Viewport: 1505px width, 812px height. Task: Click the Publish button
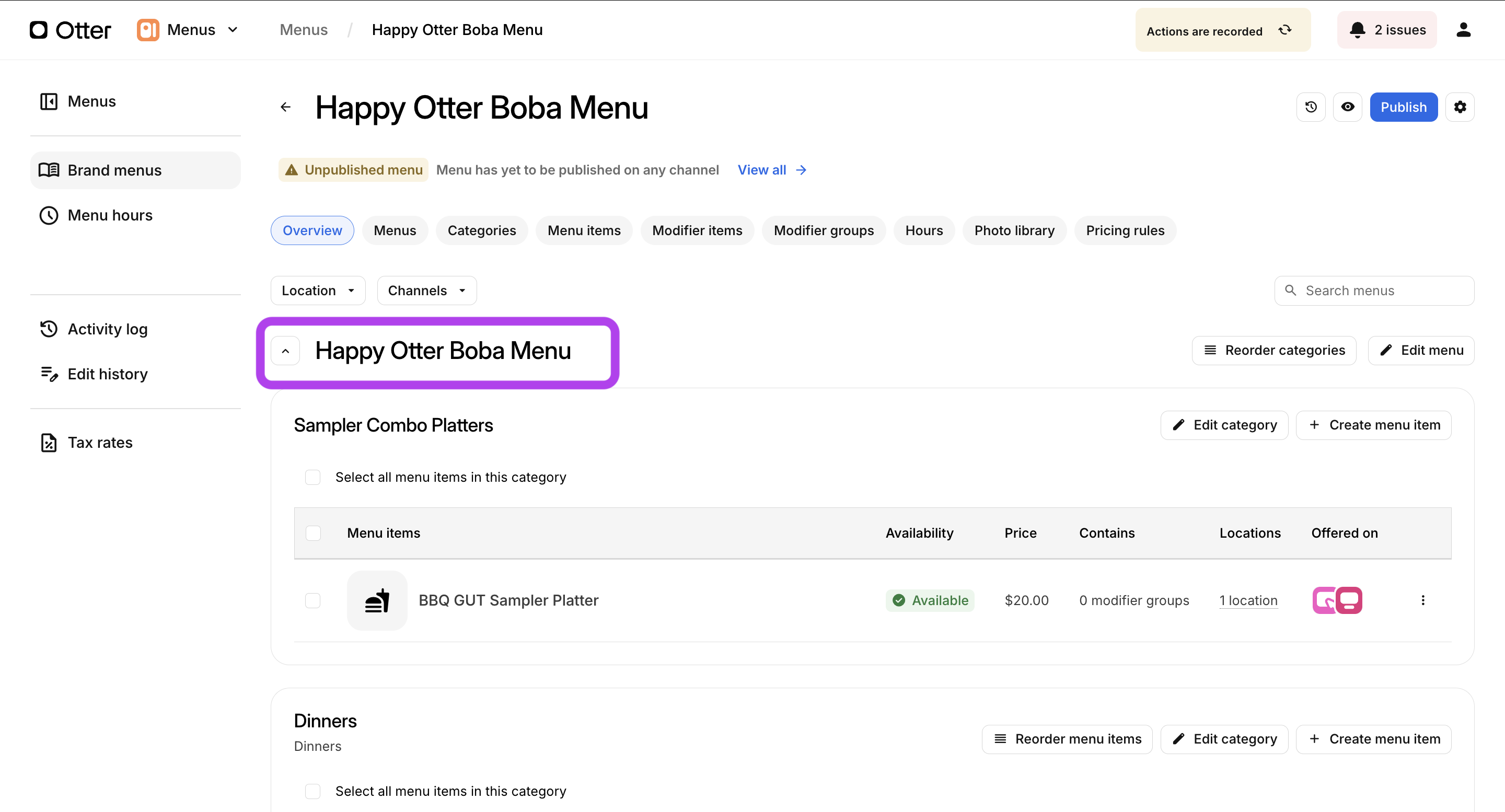(x=1403, y=107)
